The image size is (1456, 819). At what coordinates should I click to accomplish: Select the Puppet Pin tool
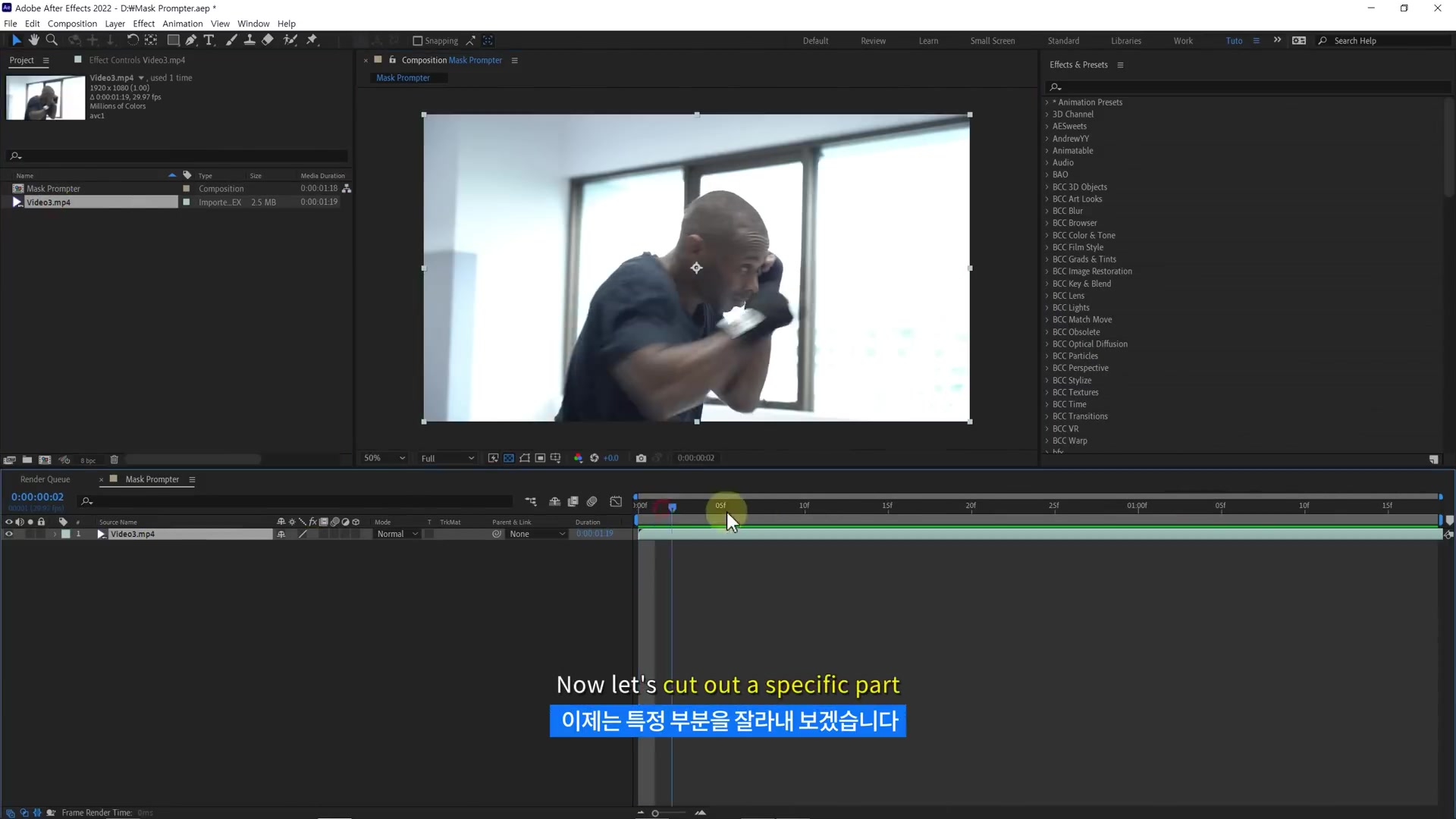tap(312, 40)
